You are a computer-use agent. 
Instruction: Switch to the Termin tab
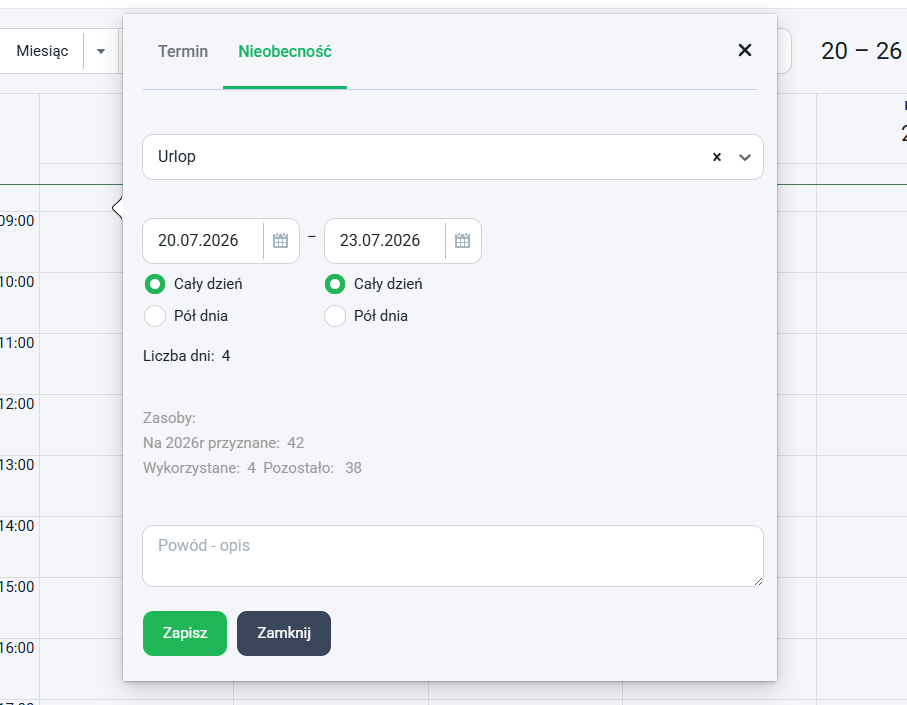[x=183, y=51]
